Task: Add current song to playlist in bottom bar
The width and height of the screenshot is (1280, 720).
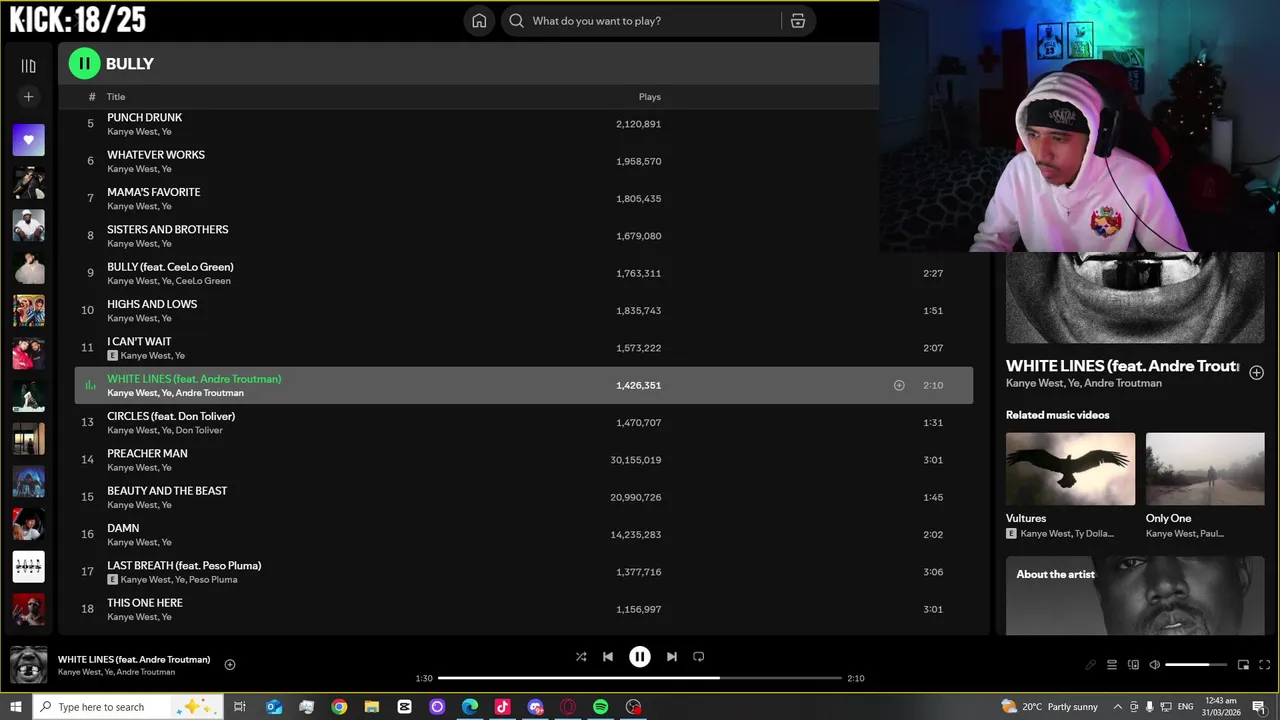Action: [x=229, y=665]
